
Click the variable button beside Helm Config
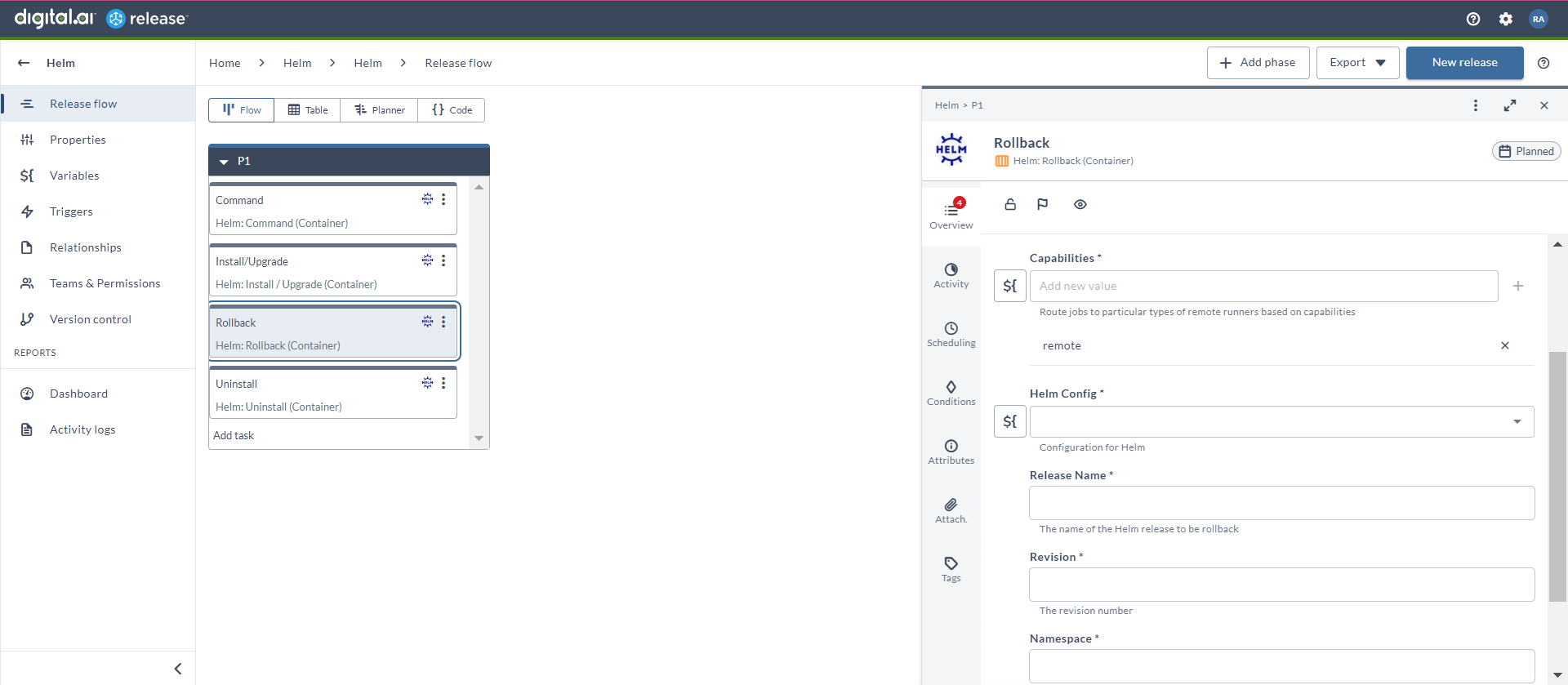tap(1010, 421)
